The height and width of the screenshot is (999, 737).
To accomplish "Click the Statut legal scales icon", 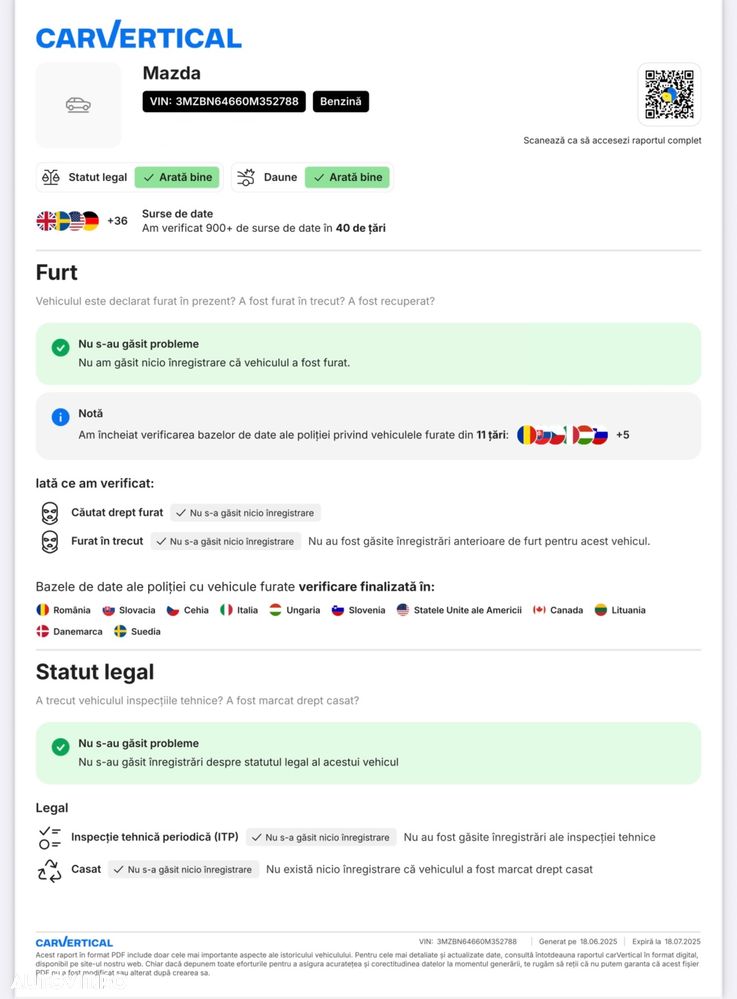I will [51, 177].
